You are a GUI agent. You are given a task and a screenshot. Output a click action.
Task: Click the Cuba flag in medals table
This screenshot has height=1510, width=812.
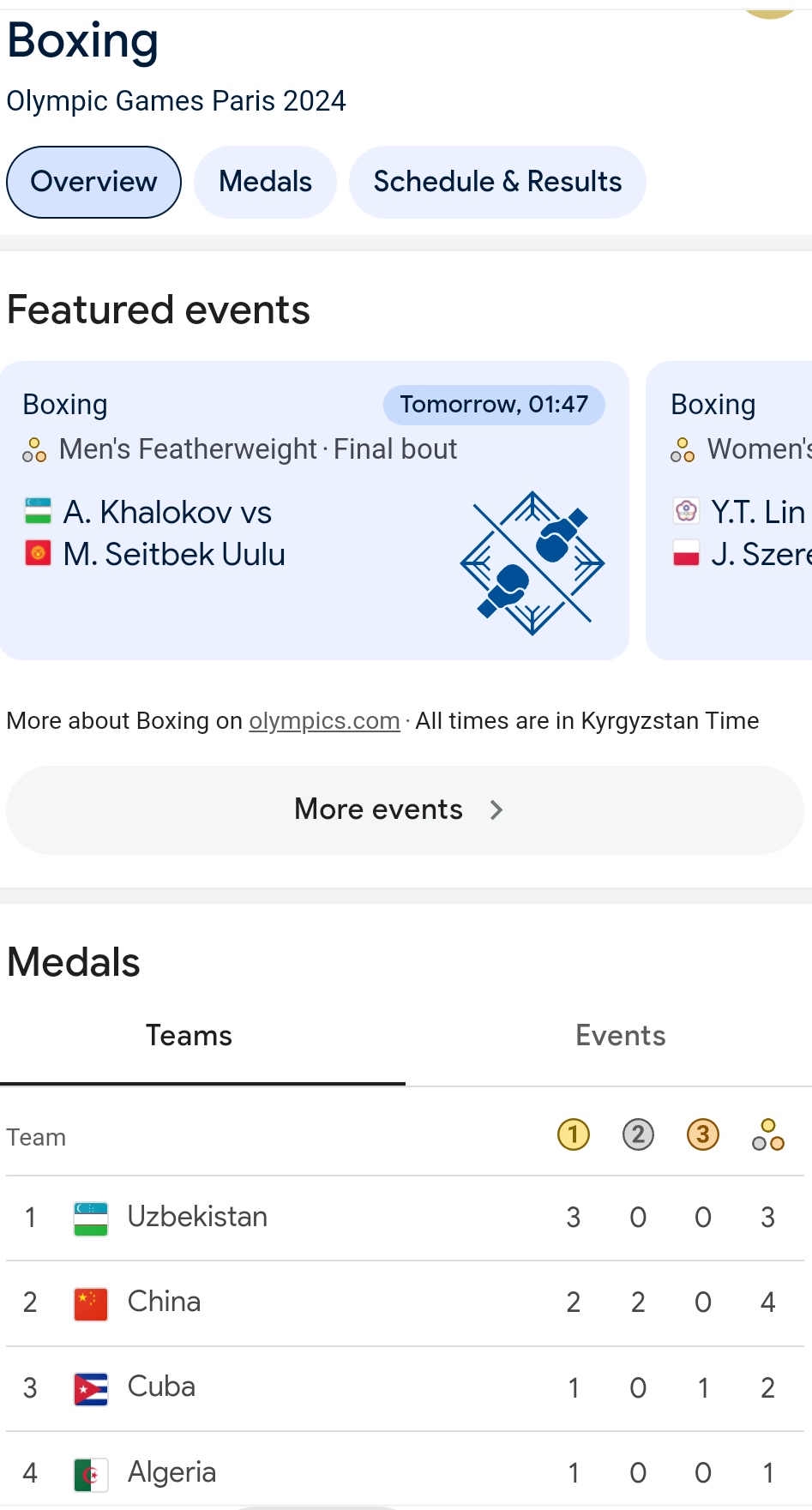(x=91, y=1388)
